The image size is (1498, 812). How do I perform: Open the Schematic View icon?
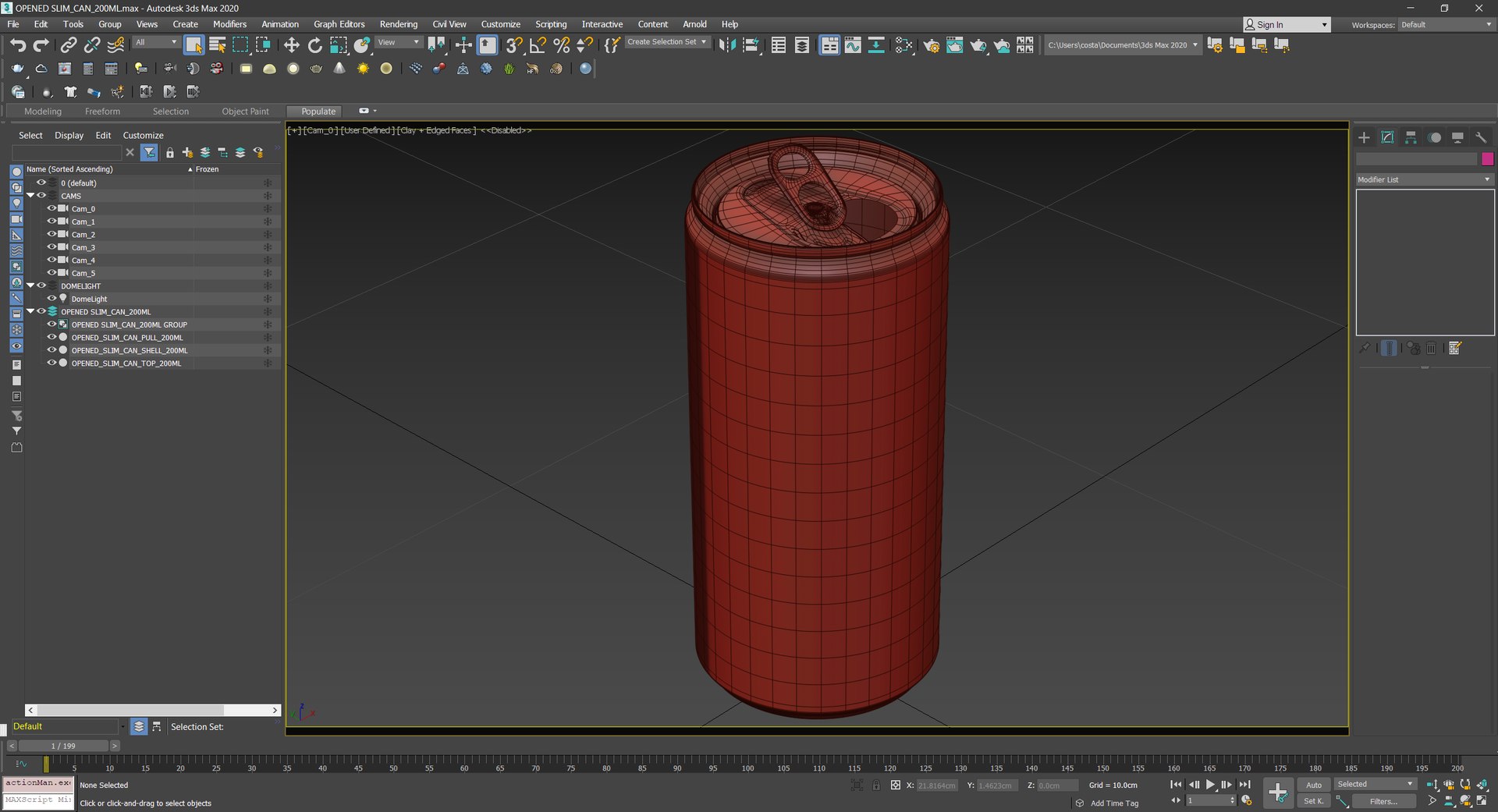(x=876, y=45)
